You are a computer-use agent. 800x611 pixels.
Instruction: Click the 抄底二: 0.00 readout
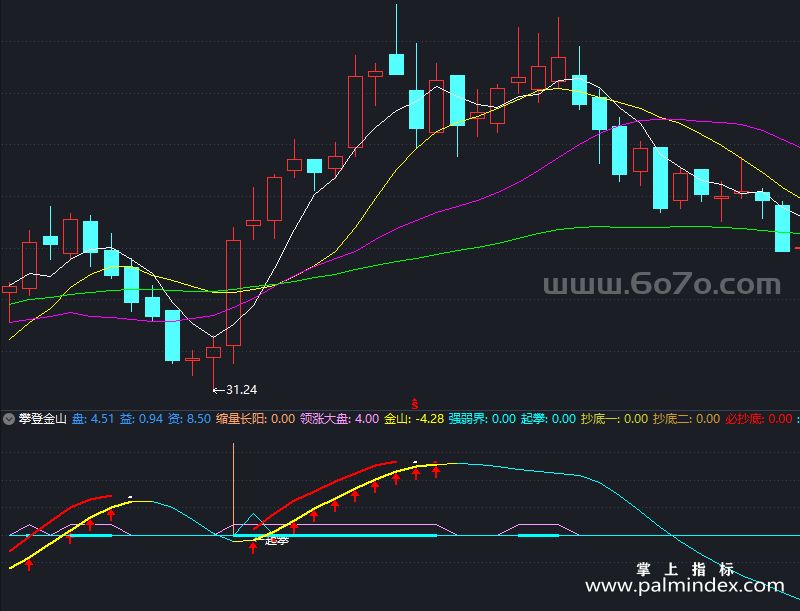[687, 419]
